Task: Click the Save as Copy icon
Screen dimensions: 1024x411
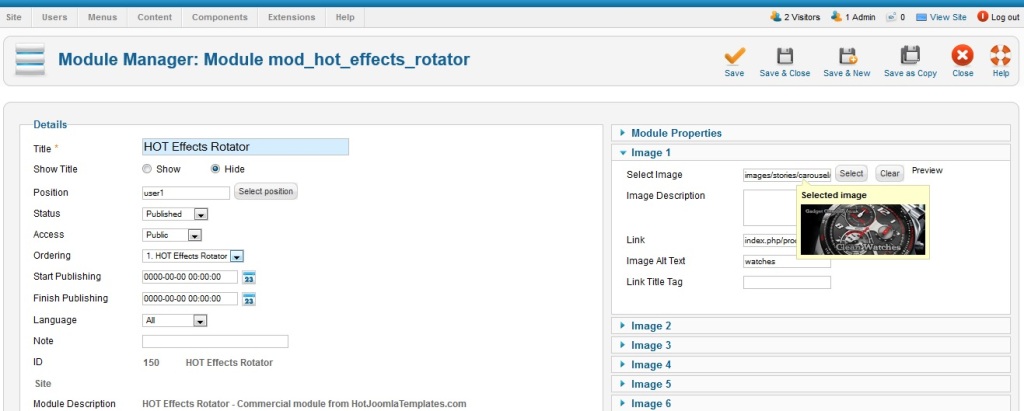Action: pos(910,56)
